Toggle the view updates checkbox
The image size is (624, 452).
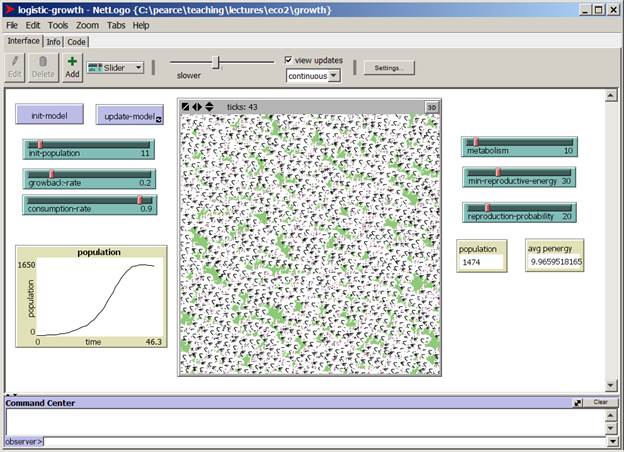pos(290,60)
